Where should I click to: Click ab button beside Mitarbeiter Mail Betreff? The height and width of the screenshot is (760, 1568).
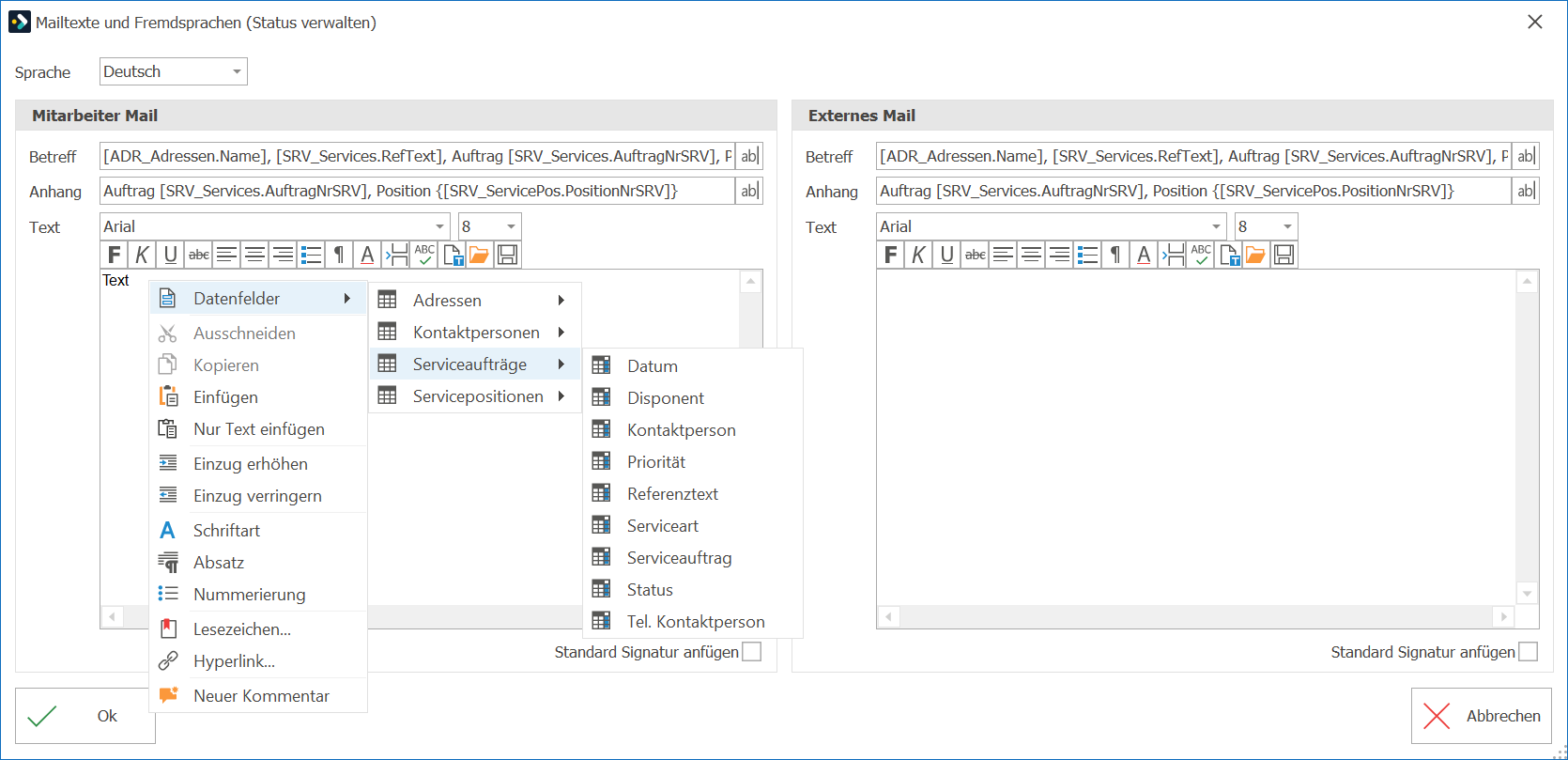coord(749,156)
